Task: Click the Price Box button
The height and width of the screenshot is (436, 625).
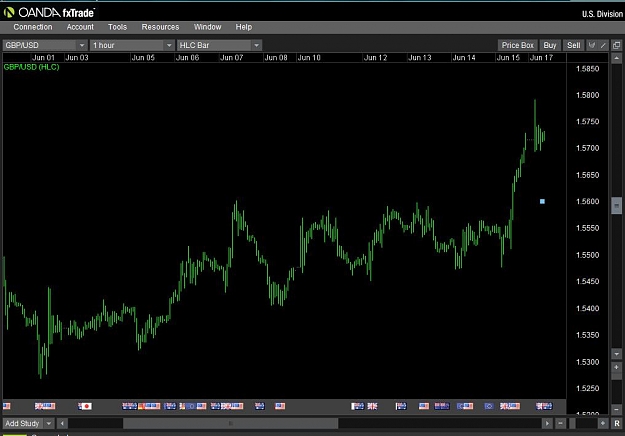Action: coord(517,45)
